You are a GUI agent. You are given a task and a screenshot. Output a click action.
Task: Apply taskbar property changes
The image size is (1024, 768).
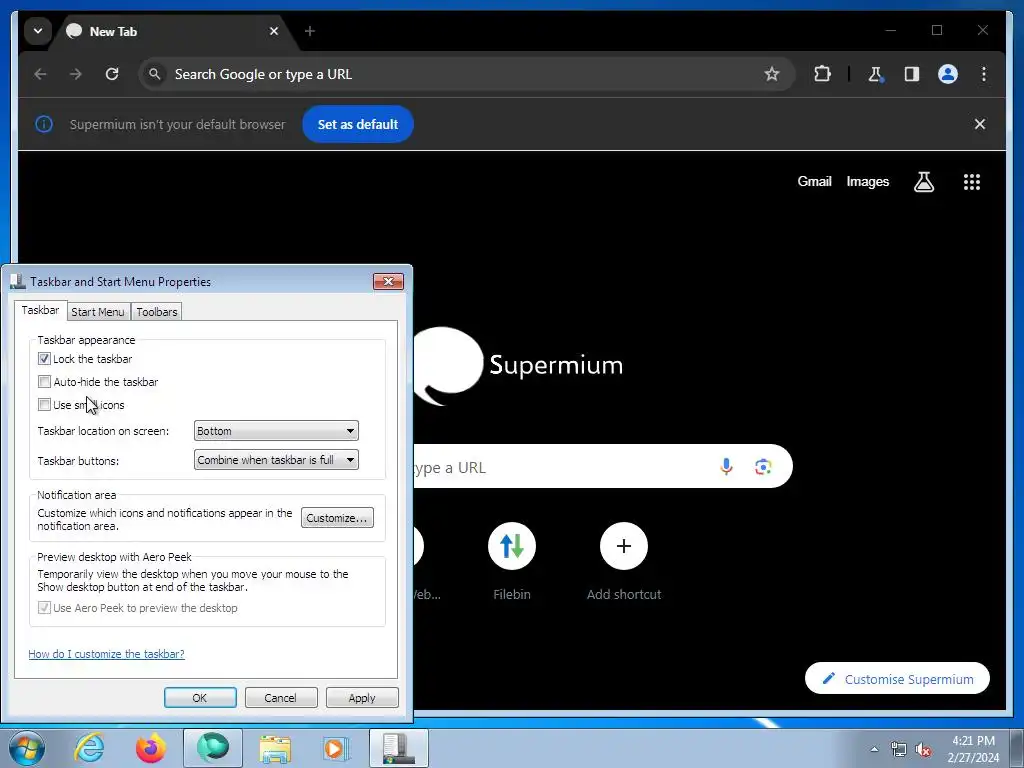click(x=362, y=697)
